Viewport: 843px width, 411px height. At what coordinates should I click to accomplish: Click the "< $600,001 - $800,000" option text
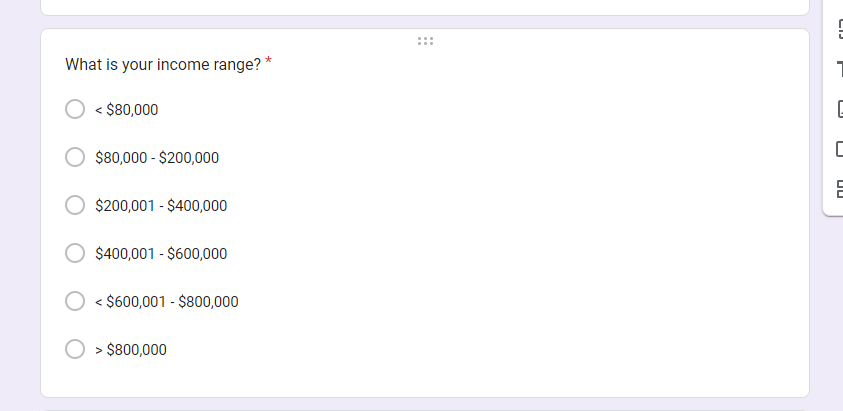[x=167, y=301]
